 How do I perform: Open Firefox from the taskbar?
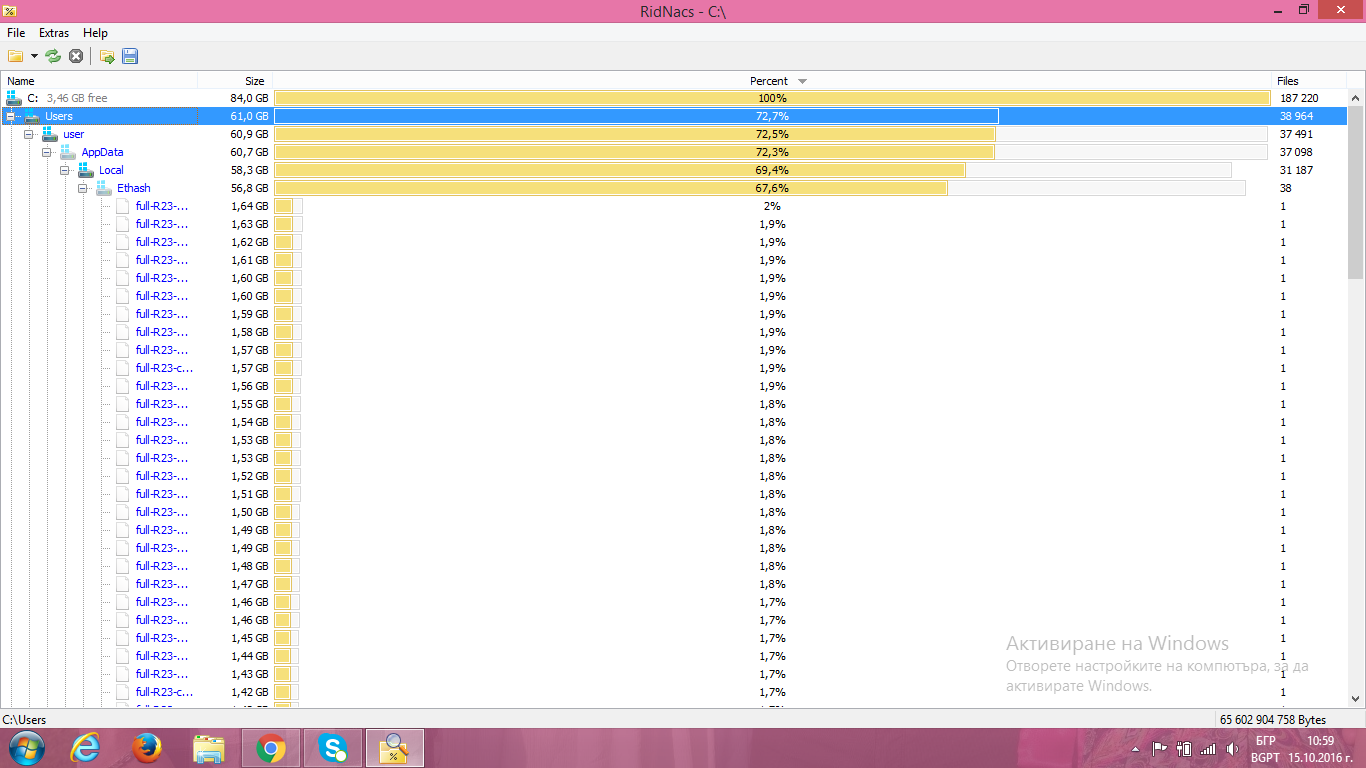(147, 747)
